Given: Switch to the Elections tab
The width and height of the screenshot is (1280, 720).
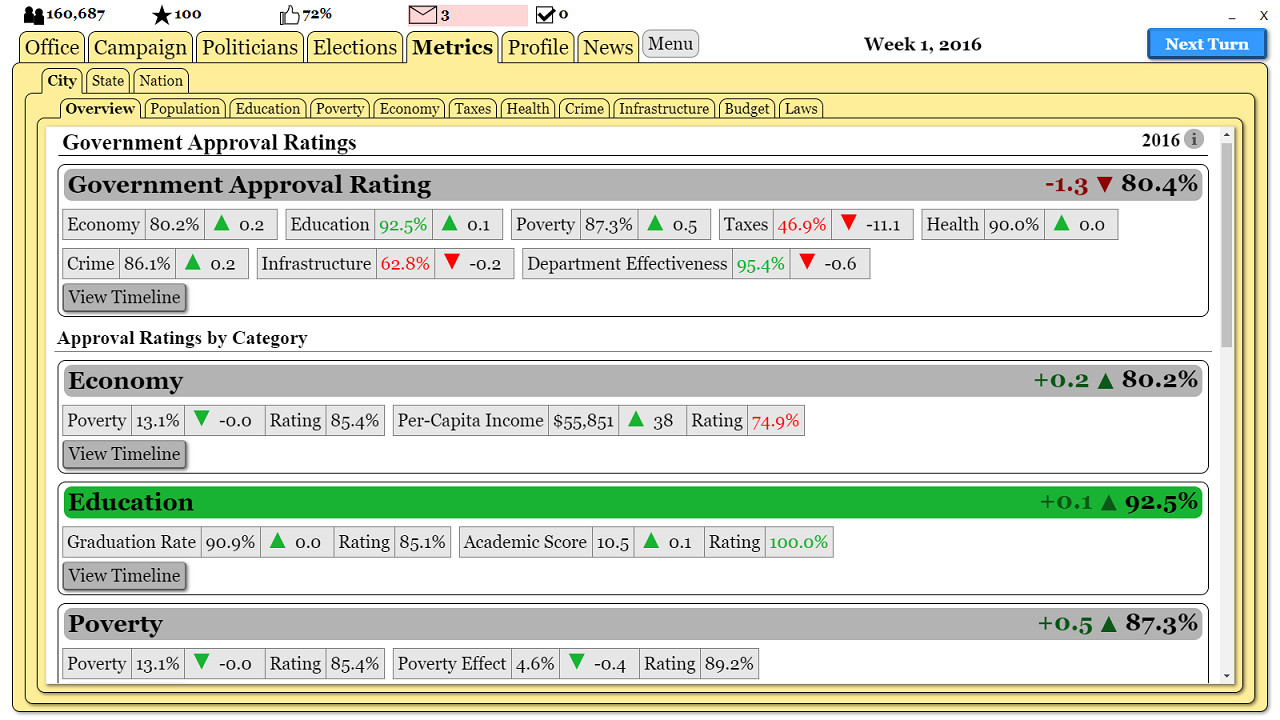Looking at the screenshot, I should click(x=355, y=46).
